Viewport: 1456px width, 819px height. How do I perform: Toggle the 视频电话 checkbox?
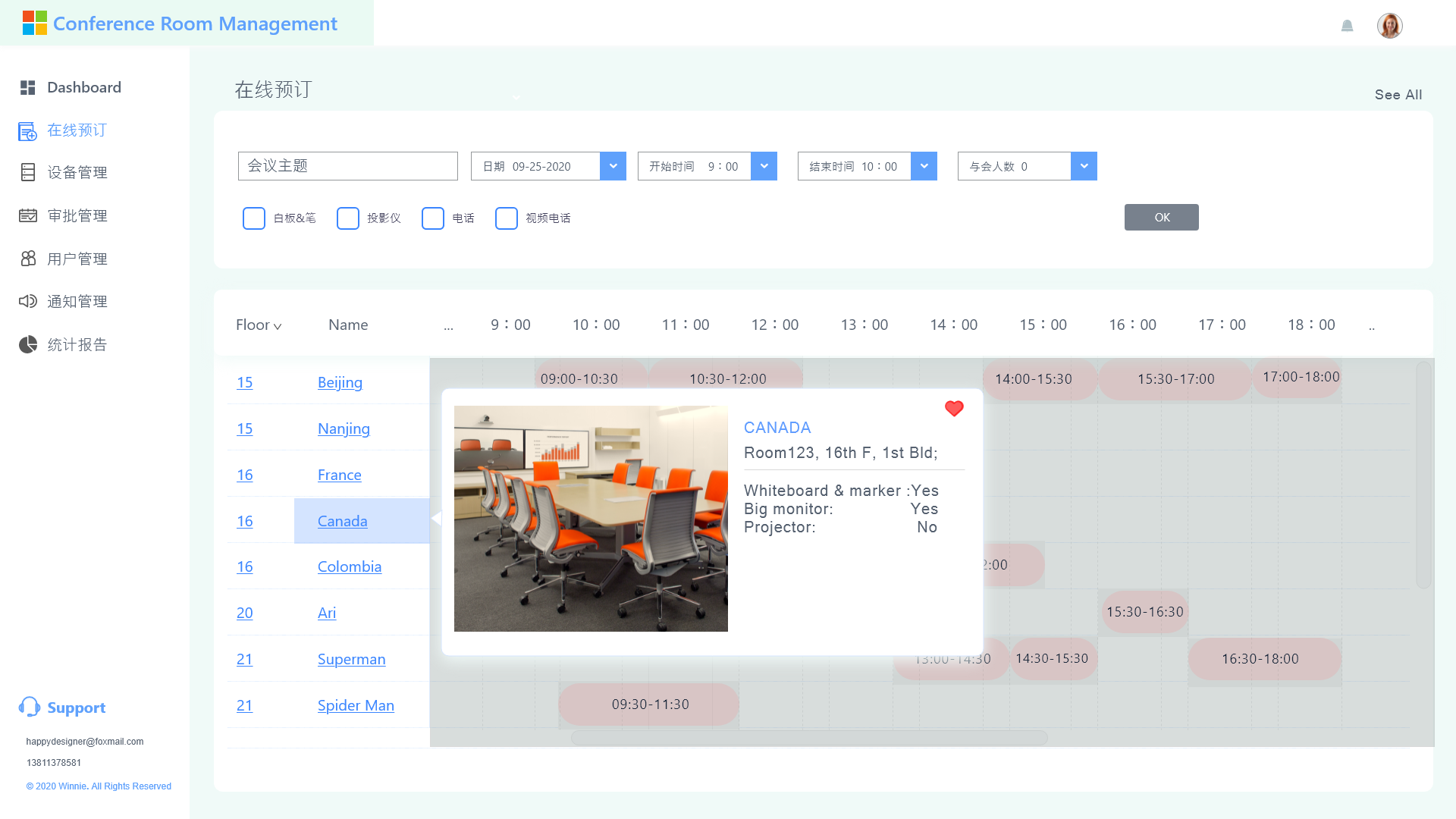(x=507, y=218)
